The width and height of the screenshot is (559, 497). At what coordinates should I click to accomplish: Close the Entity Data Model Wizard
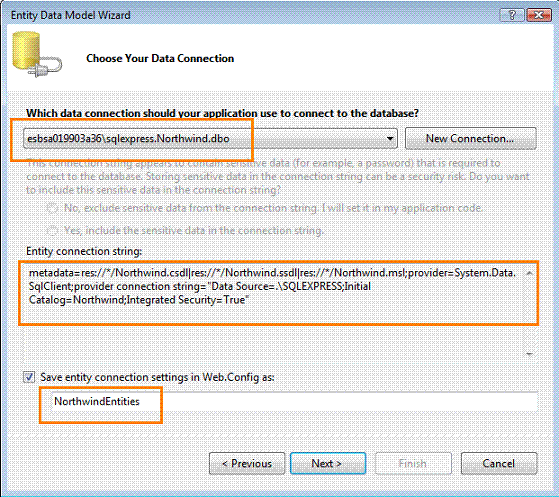[539, 15]
